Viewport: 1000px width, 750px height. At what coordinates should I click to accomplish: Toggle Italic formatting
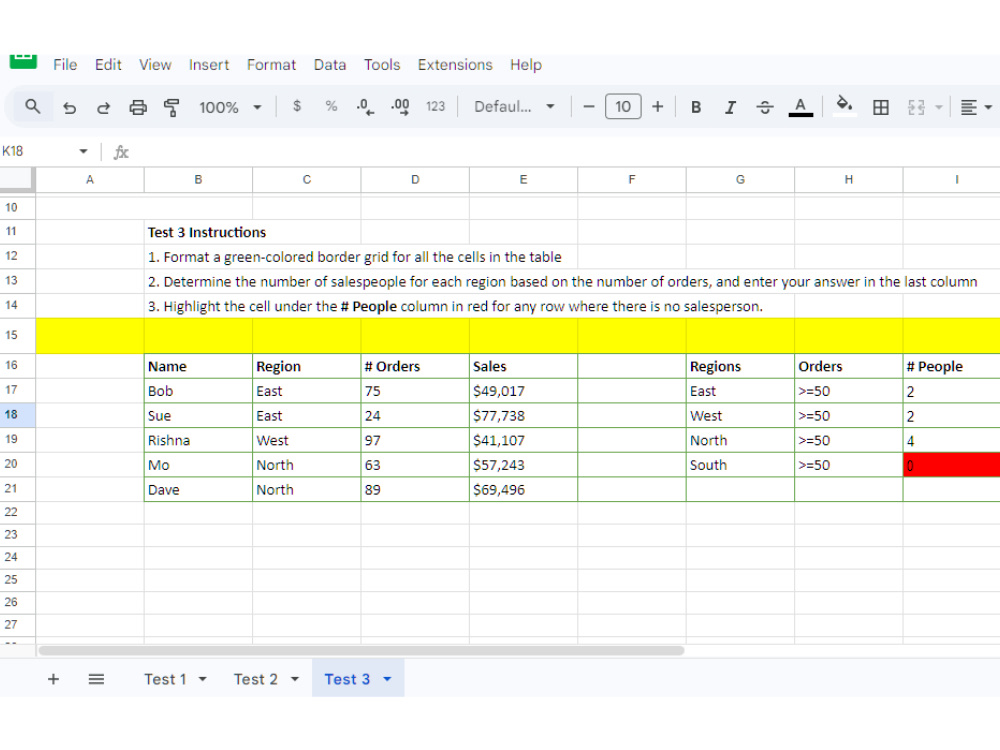point(730,107)
